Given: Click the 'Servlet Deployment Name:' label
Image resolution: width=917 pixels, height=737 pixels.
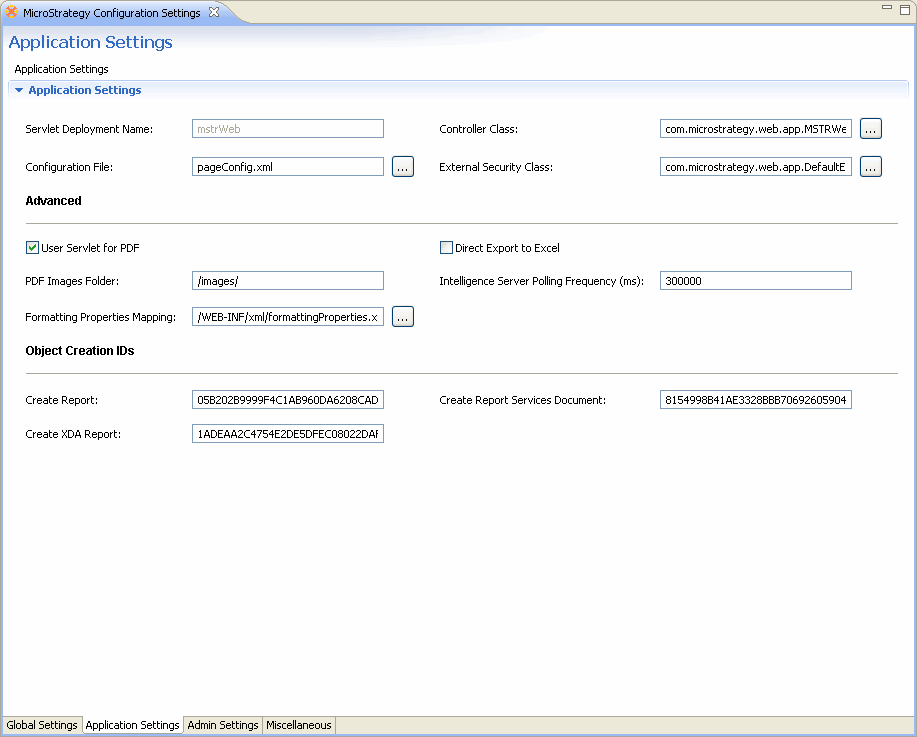Looking at the screenshot, I should click(x=89, y=129).
